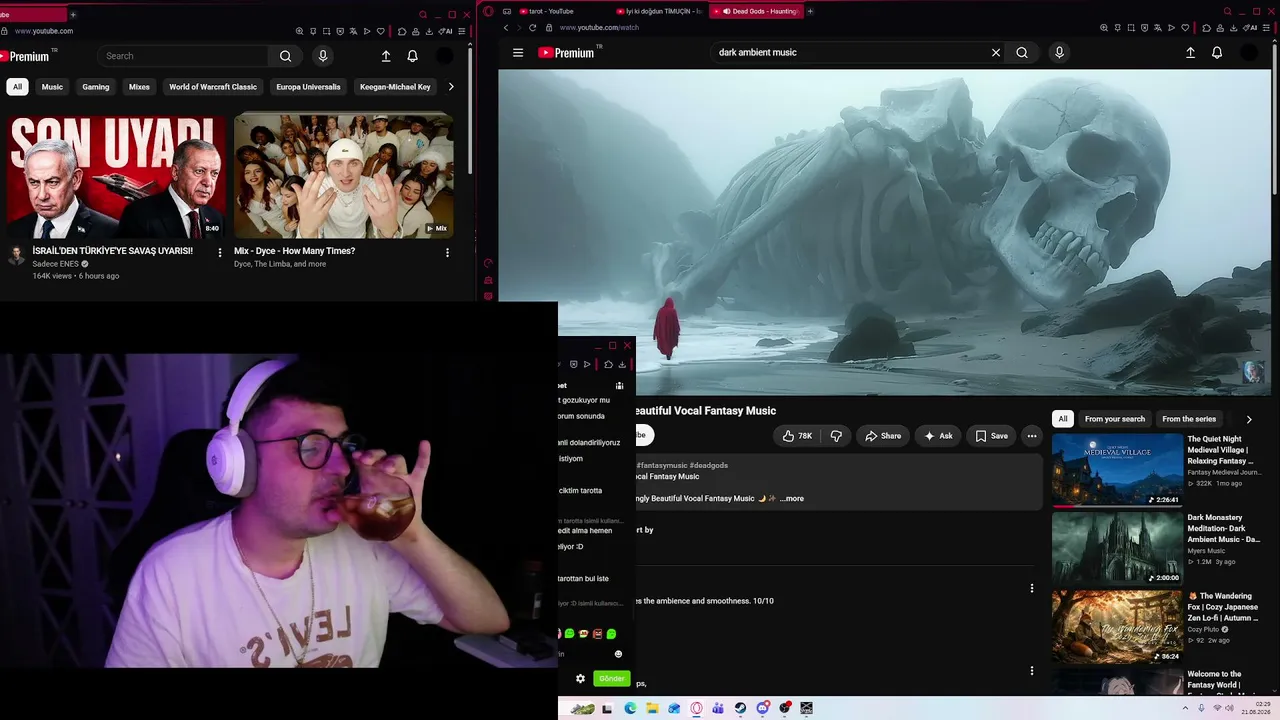Save the video to a playlist
This screenshot has width=1280, height=720.
pos(992,436)
